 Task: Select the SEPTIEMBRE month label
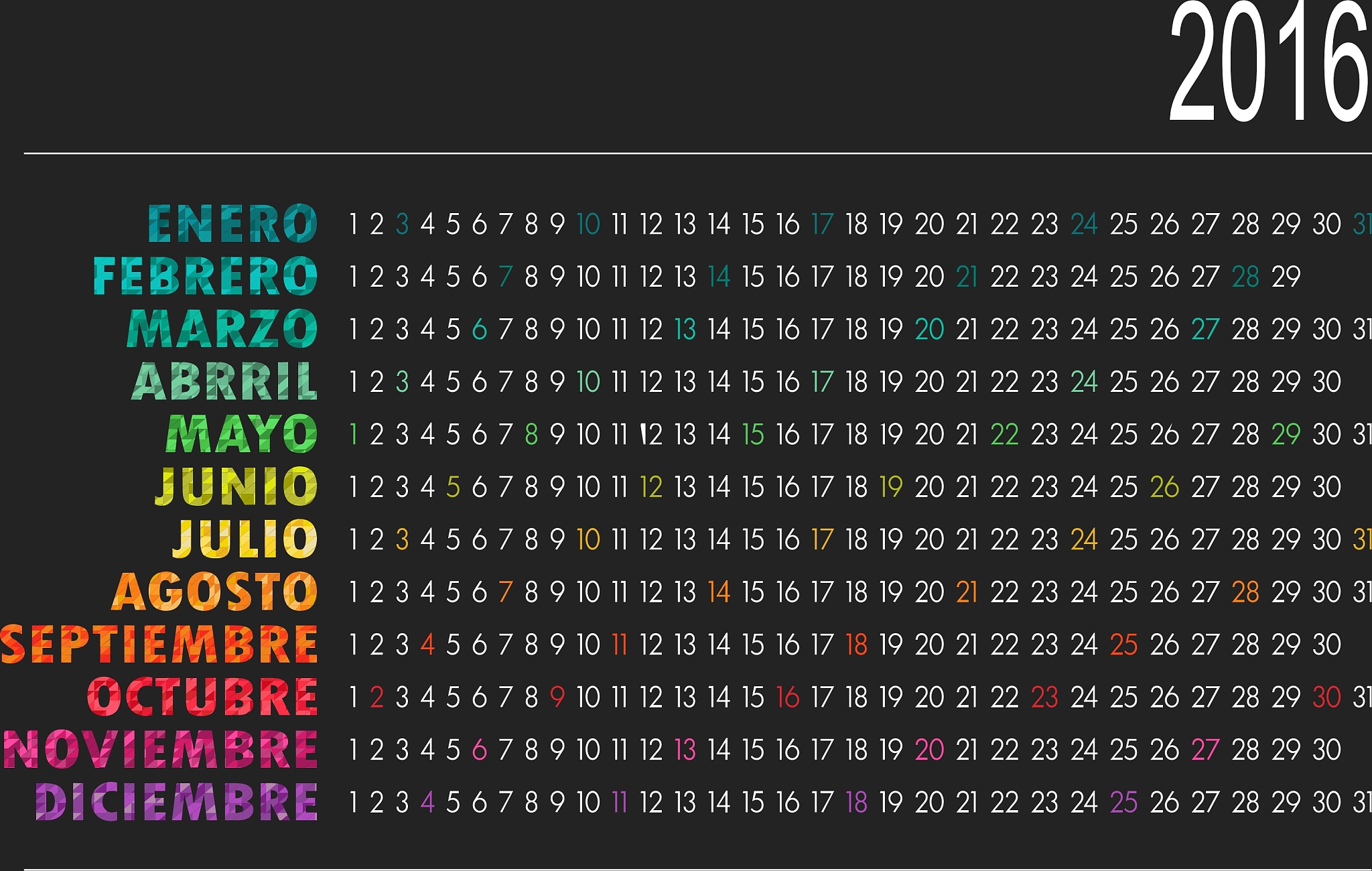click(x=159, y=645)
